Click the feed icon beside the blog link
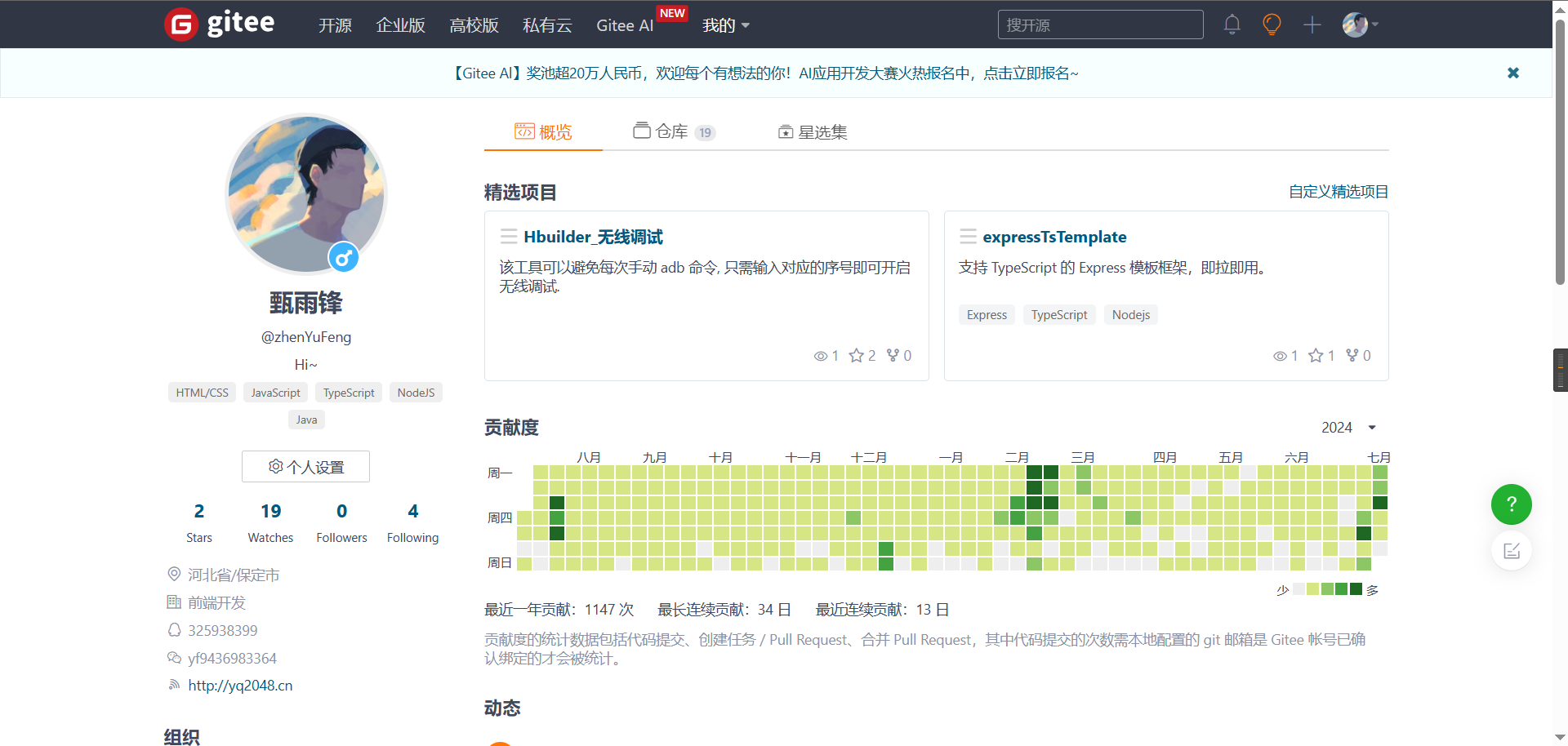 tap(174, 685)
